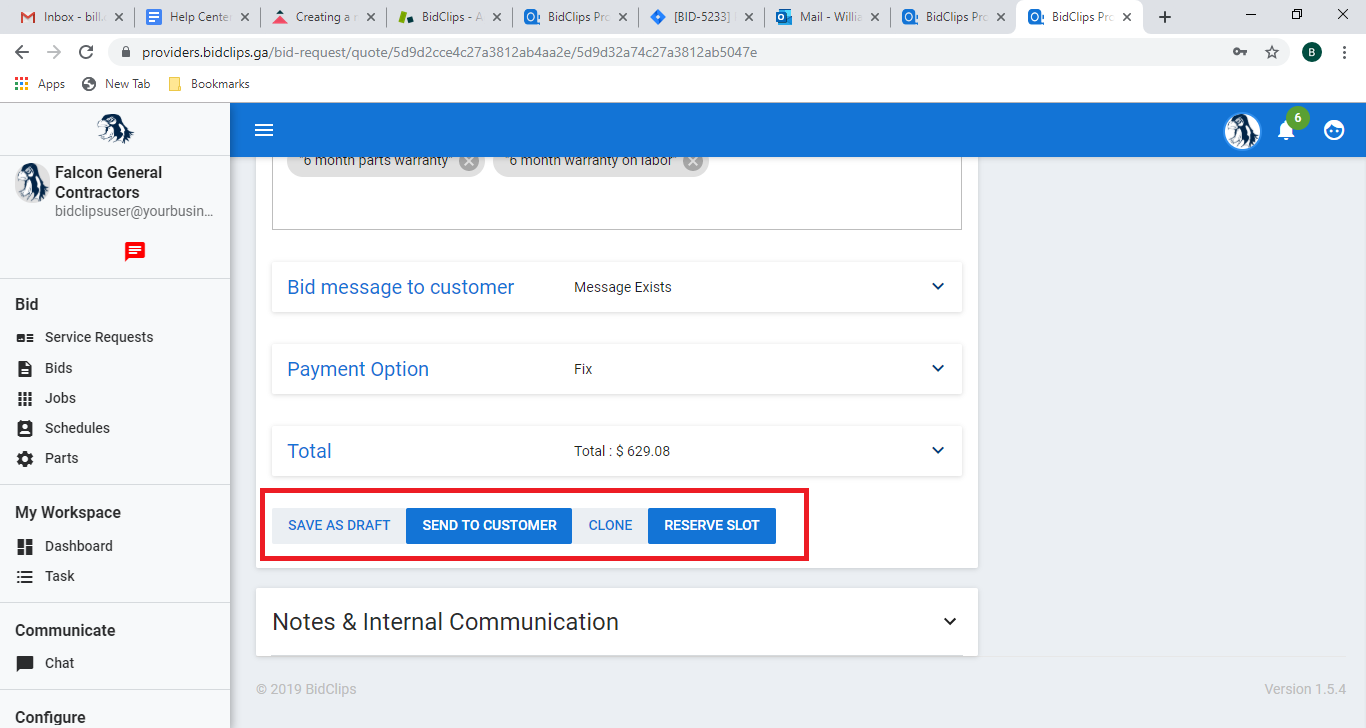The width and height of the screenshot is (1366, 728).
Task: Close the Gmail Inbox tab
Action: 119,17
